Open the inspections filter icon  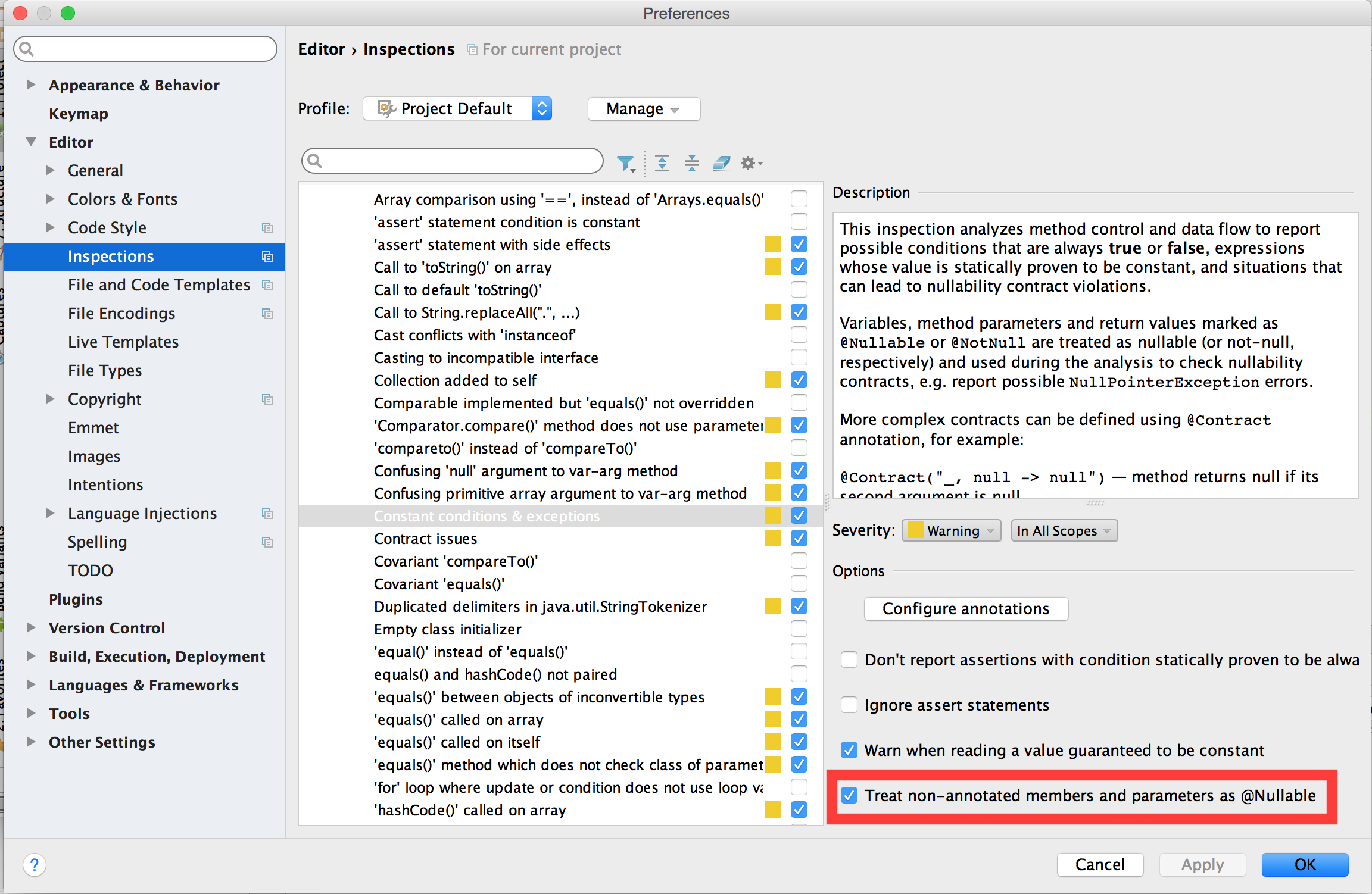pos(625,162)
